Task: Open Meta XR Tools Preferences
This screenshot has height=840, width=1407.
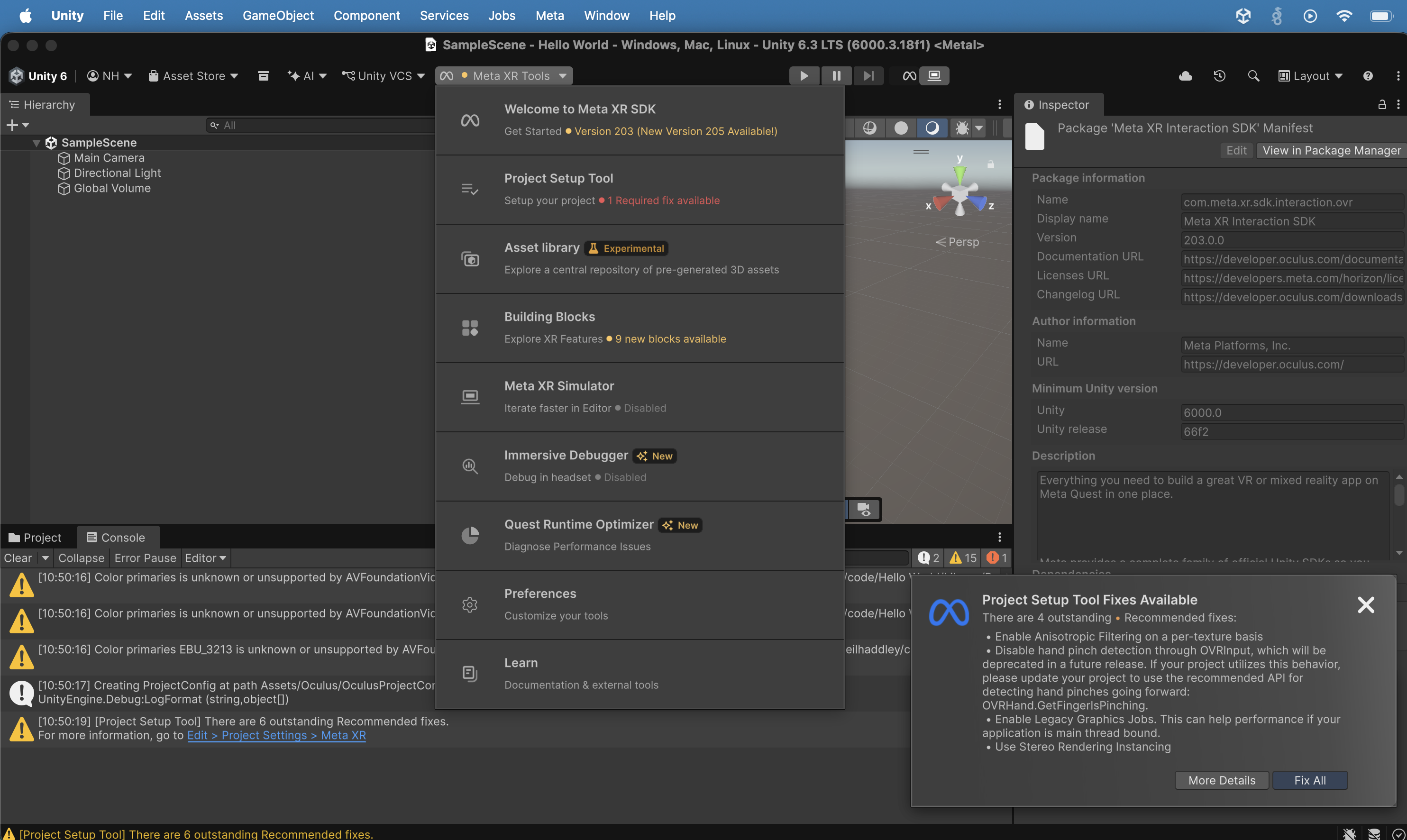Action: point(640,604)
